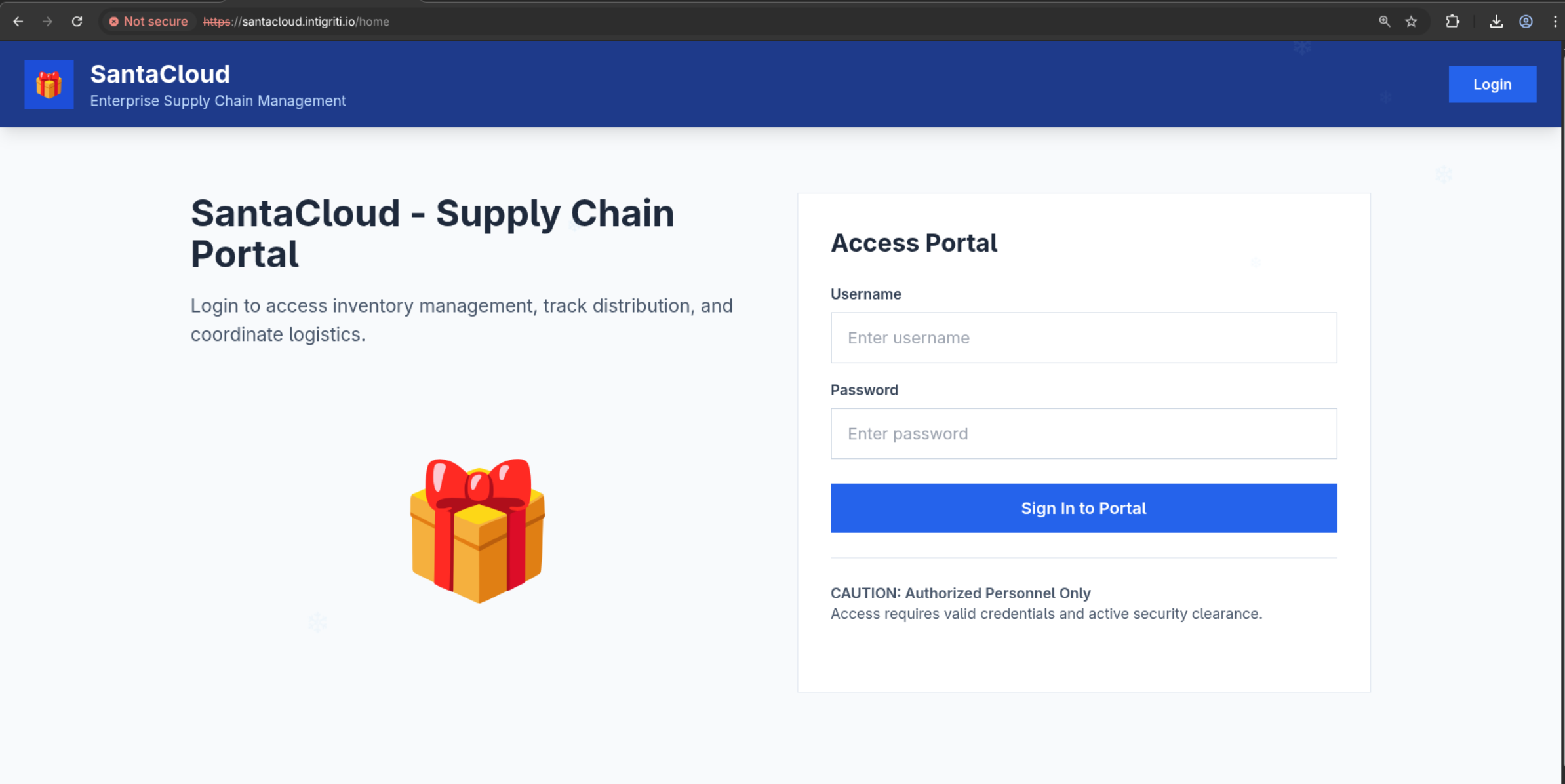Open the Extensions puzzle icon
The height and width of the screenshot is (784, 1565).
click(x=1453, y=22)
